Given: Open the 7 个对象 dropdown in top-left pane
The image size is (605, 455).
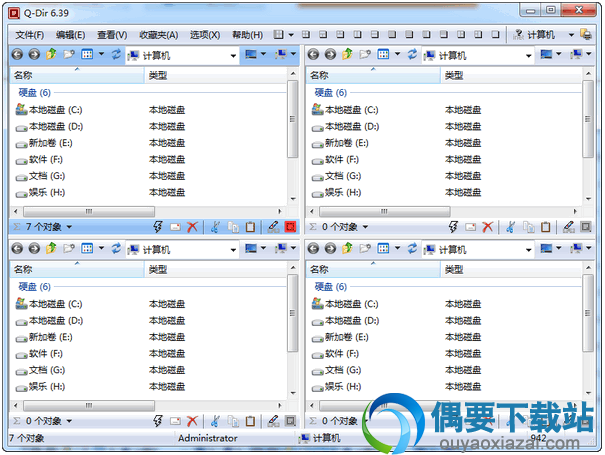Looking at the screenshot, I should (69, 227).
